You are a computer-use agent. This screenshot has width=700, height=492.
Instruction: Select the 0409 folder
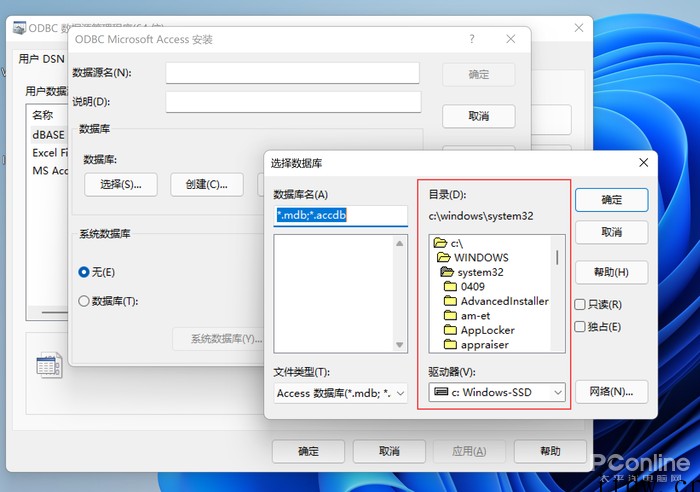pyautogui.click(x=464, y=287)
